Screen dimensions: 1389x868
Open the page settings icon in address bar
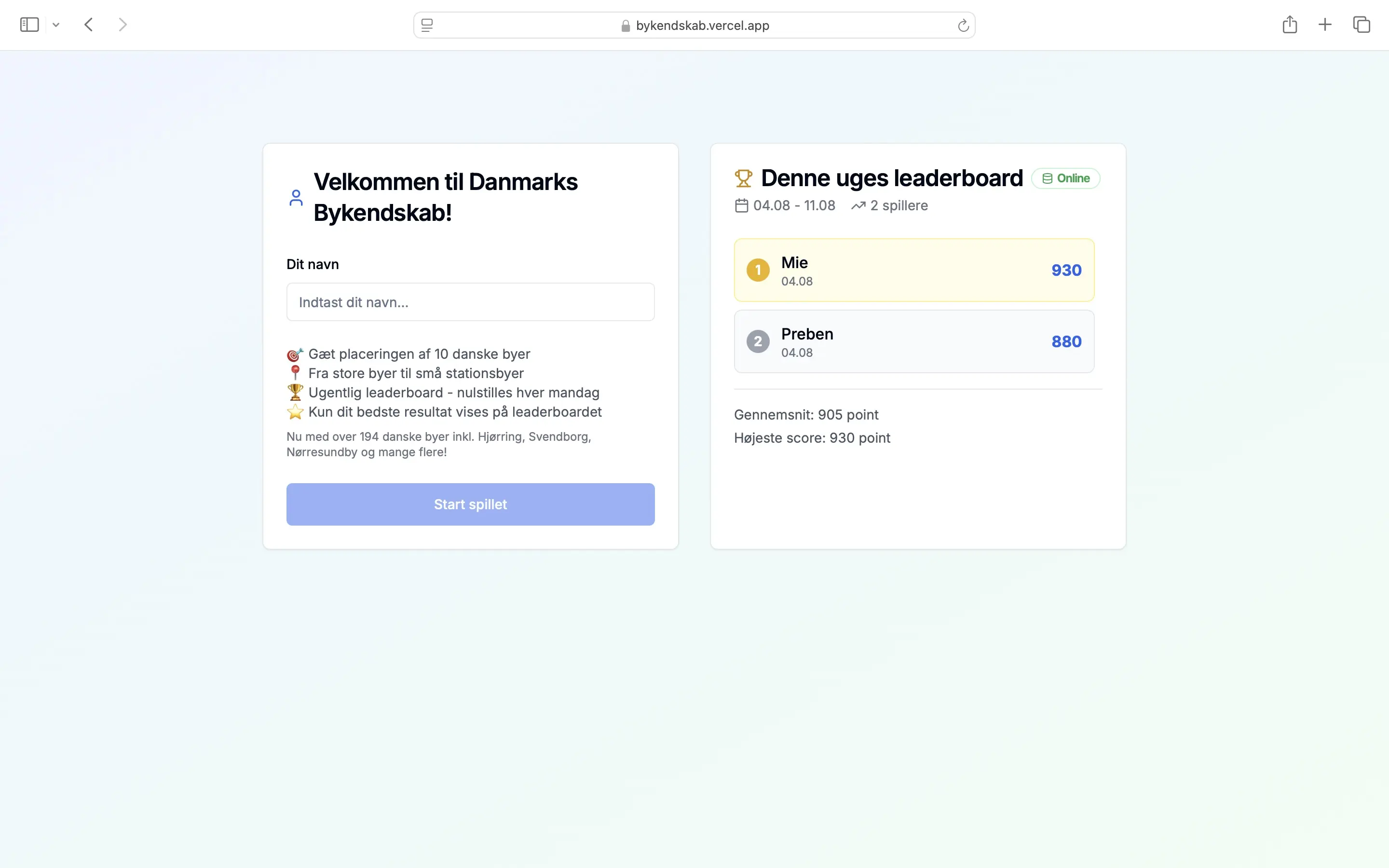(x=426, y=25)
